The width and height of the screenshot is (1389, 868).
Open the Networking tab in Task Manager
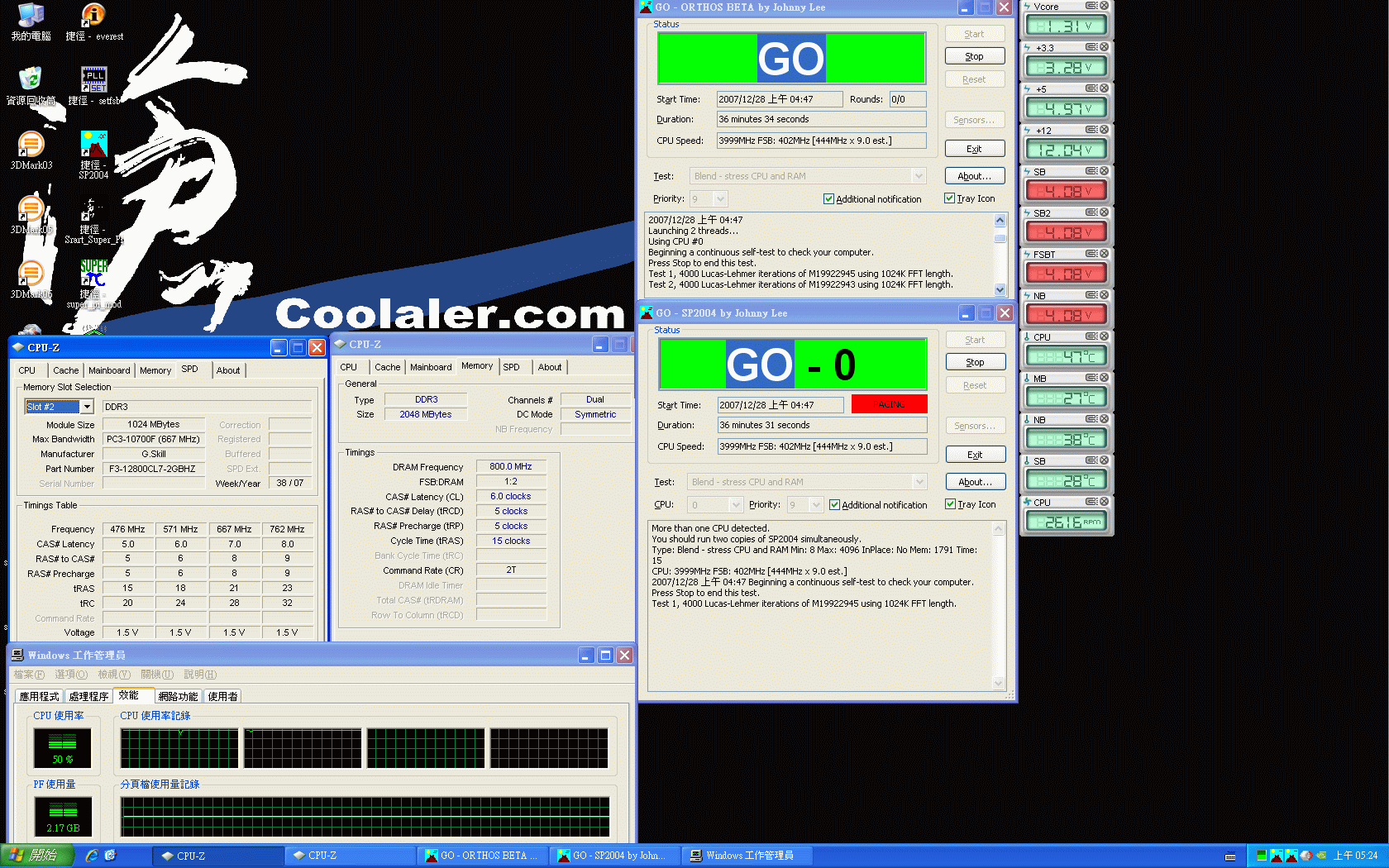coord(178,697)
